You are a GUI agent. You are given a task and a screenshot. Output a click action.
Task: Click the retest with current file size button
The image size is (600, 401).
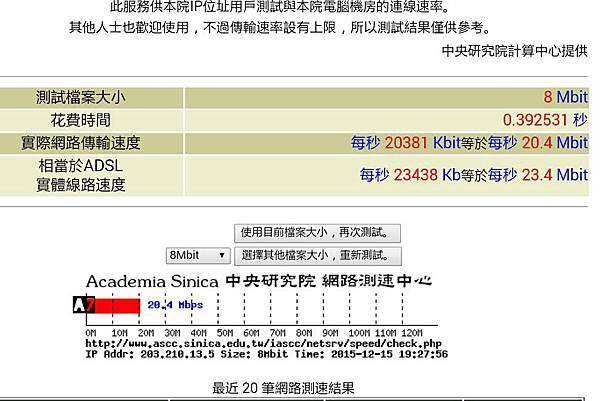coord(317,233)
